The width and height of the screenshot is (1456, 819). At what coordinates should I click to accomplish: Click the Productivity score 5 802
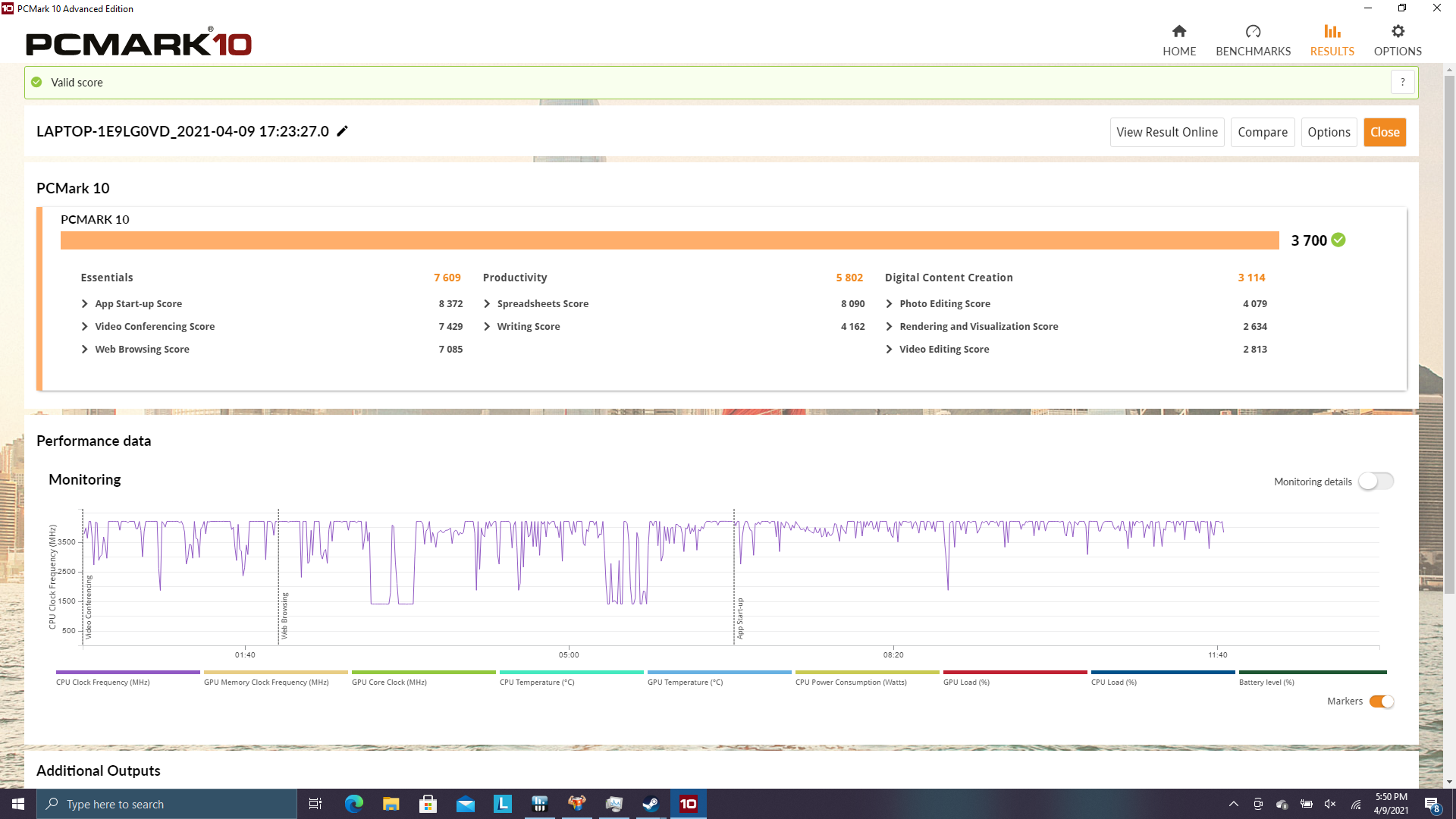point(849,278)
